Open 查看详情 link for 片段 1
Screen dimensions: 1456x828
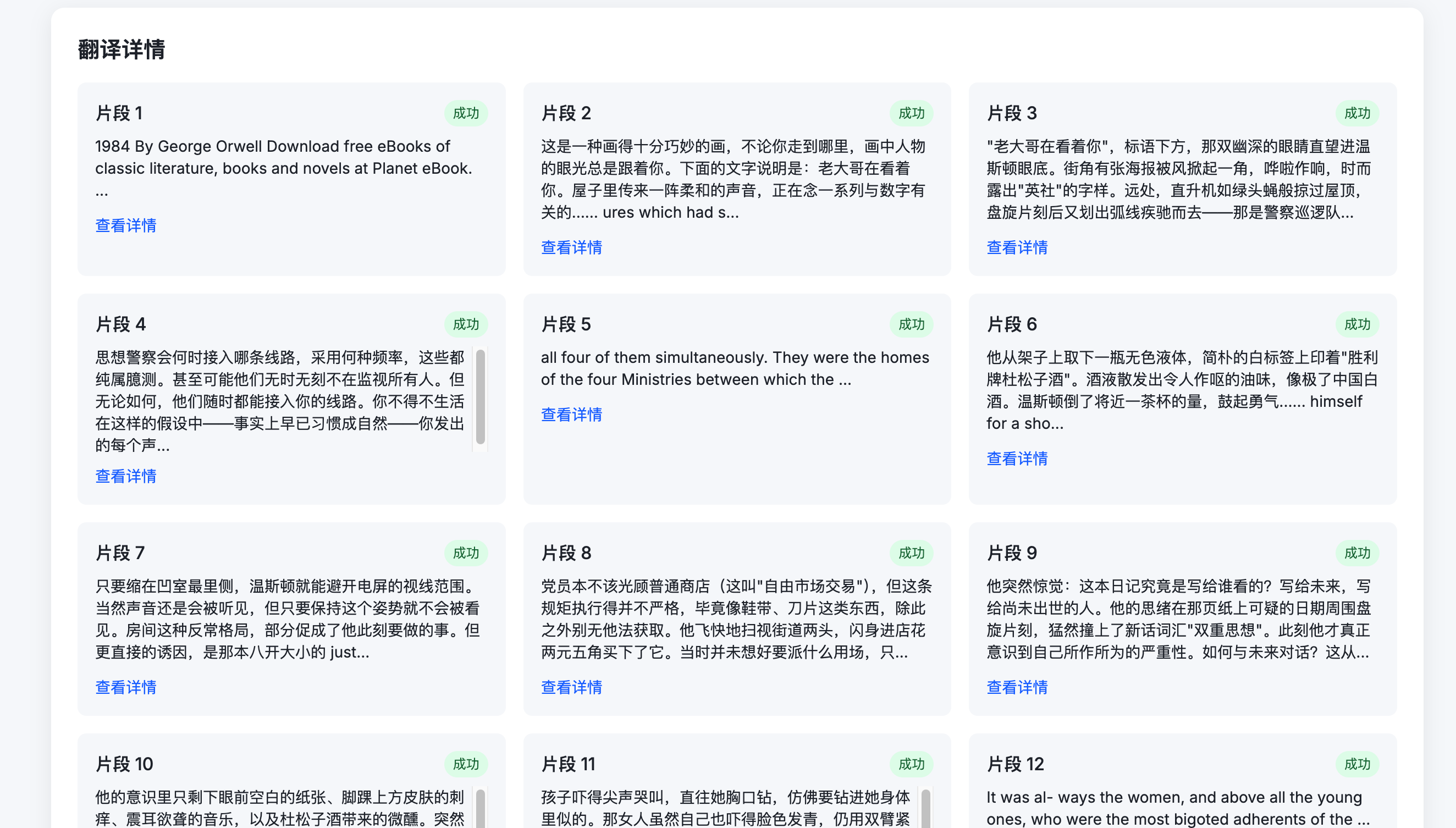[126, 226]
